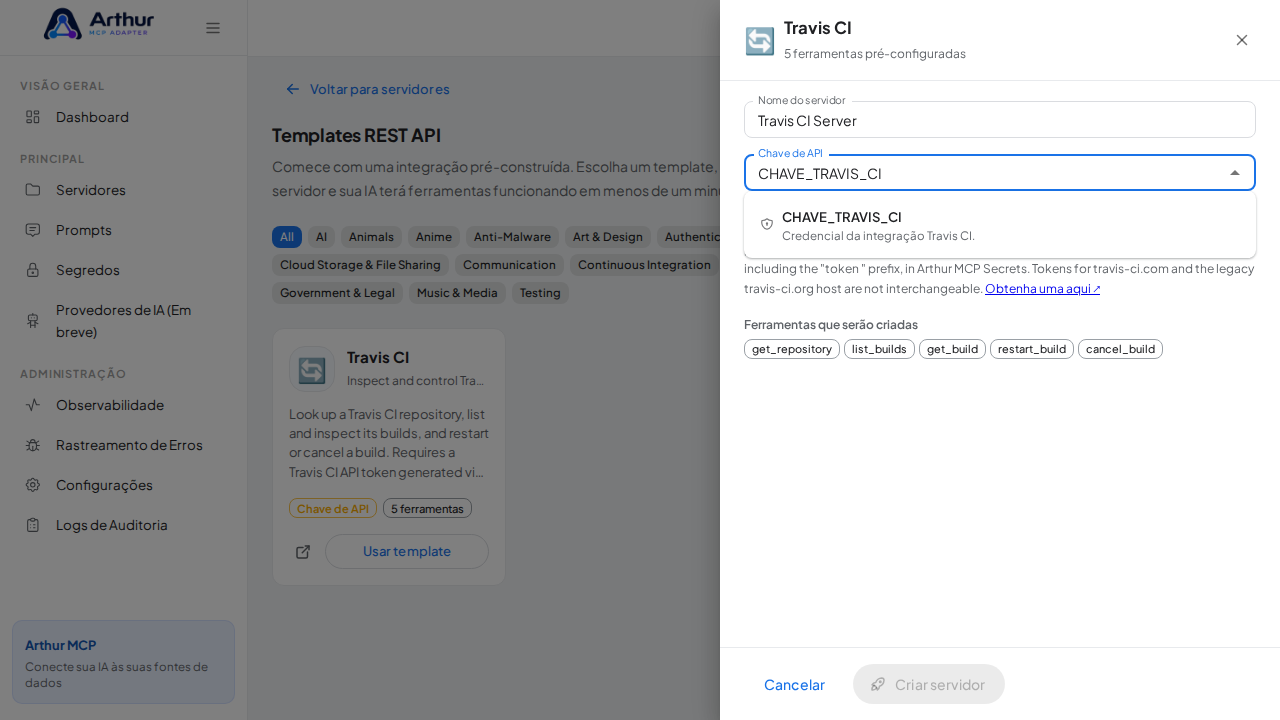
Task: Filter templates by Continuous Integration
Action: click(x=644, y=265)
